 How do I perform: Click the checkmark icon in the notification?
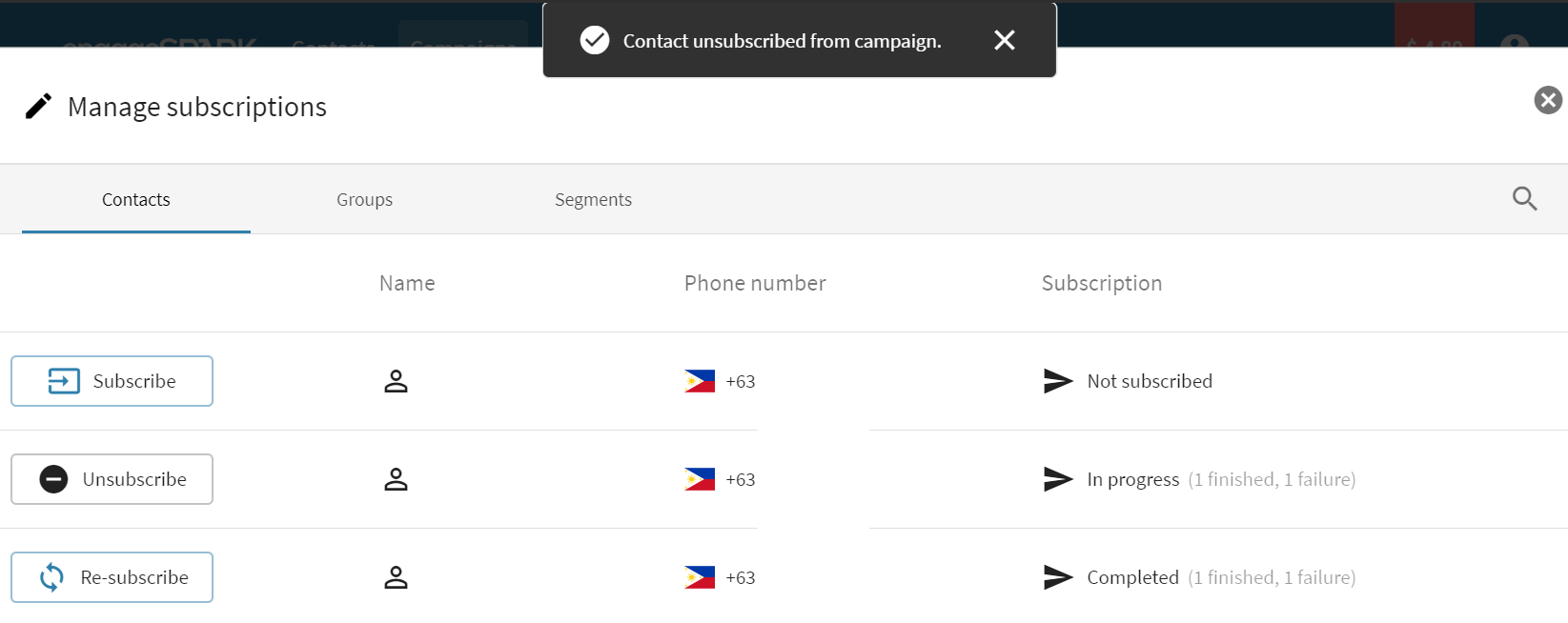[x=595, y=40]
